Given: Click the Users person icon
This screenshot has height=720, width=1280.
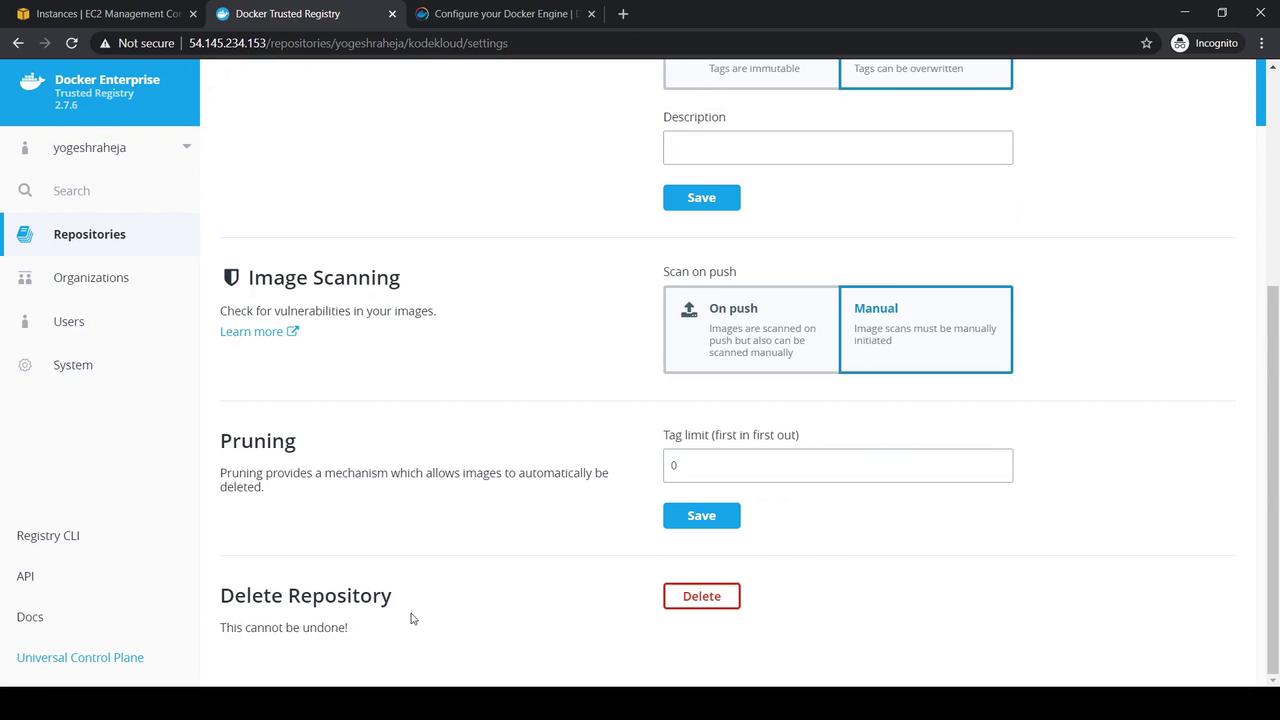Looking at the screenshot, I should [25, 321].
